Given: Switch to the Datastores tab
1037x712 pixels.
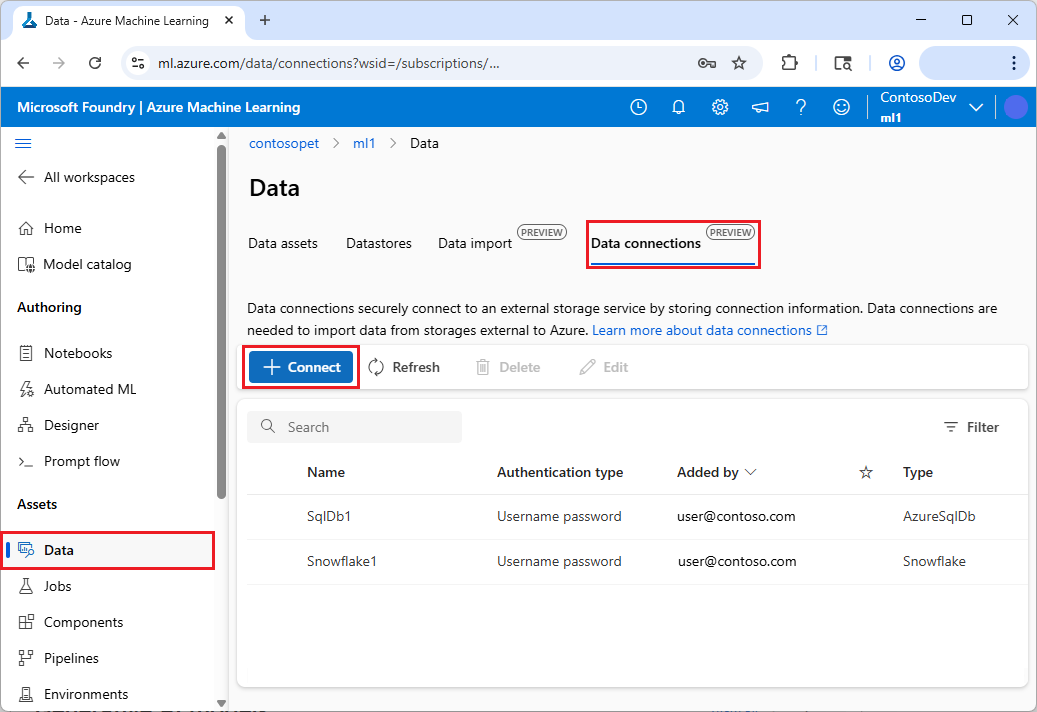Looking at the screenshot, I should coord(378,243).
